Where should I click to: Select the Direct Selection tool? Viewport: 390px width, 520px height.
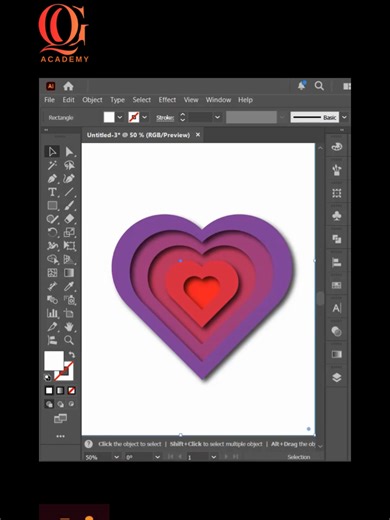[x=69, y=152]
